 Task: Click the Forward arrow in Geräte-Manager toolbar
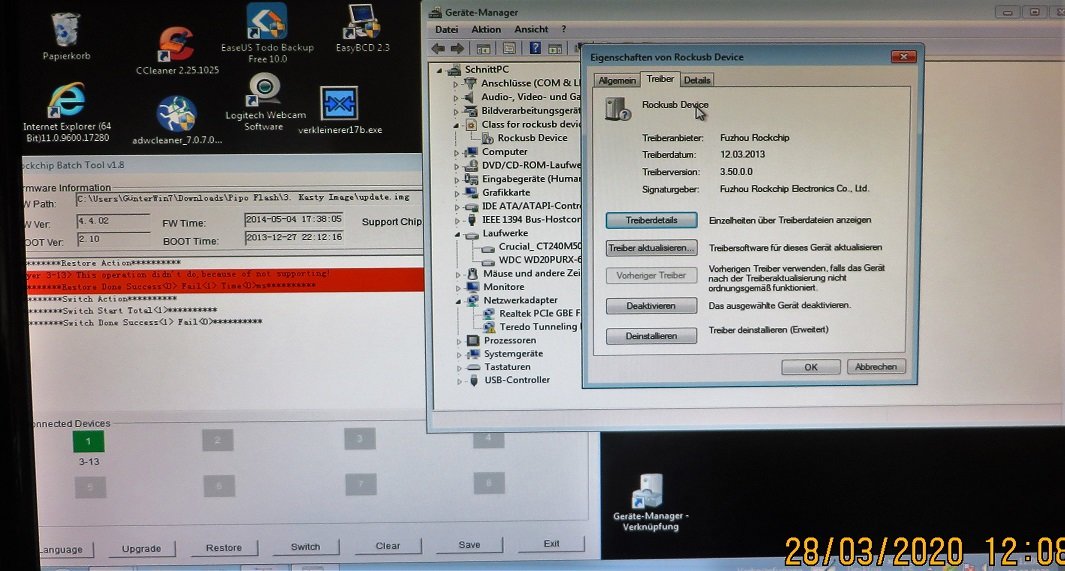pyautogui.click(x=457, y=48)
